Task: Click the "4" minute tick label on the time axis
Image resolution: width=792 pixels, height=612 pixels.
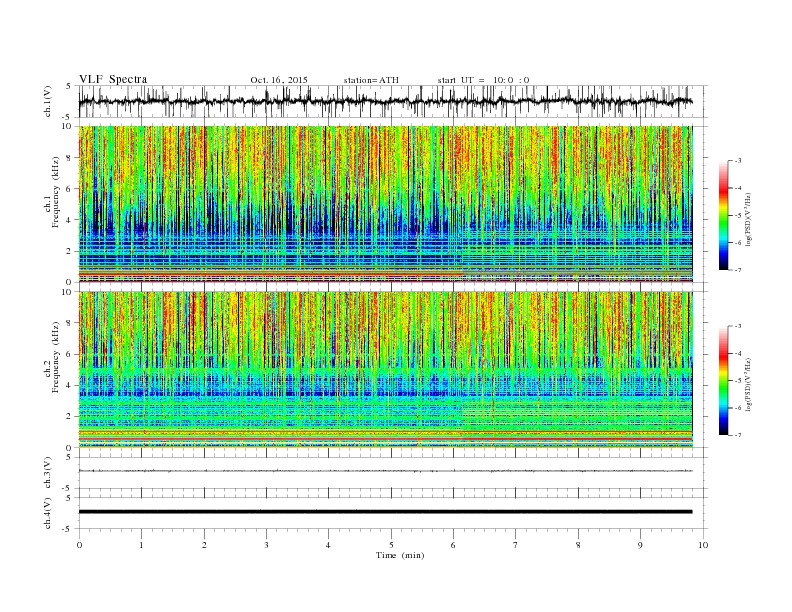Action: (329, 545)
